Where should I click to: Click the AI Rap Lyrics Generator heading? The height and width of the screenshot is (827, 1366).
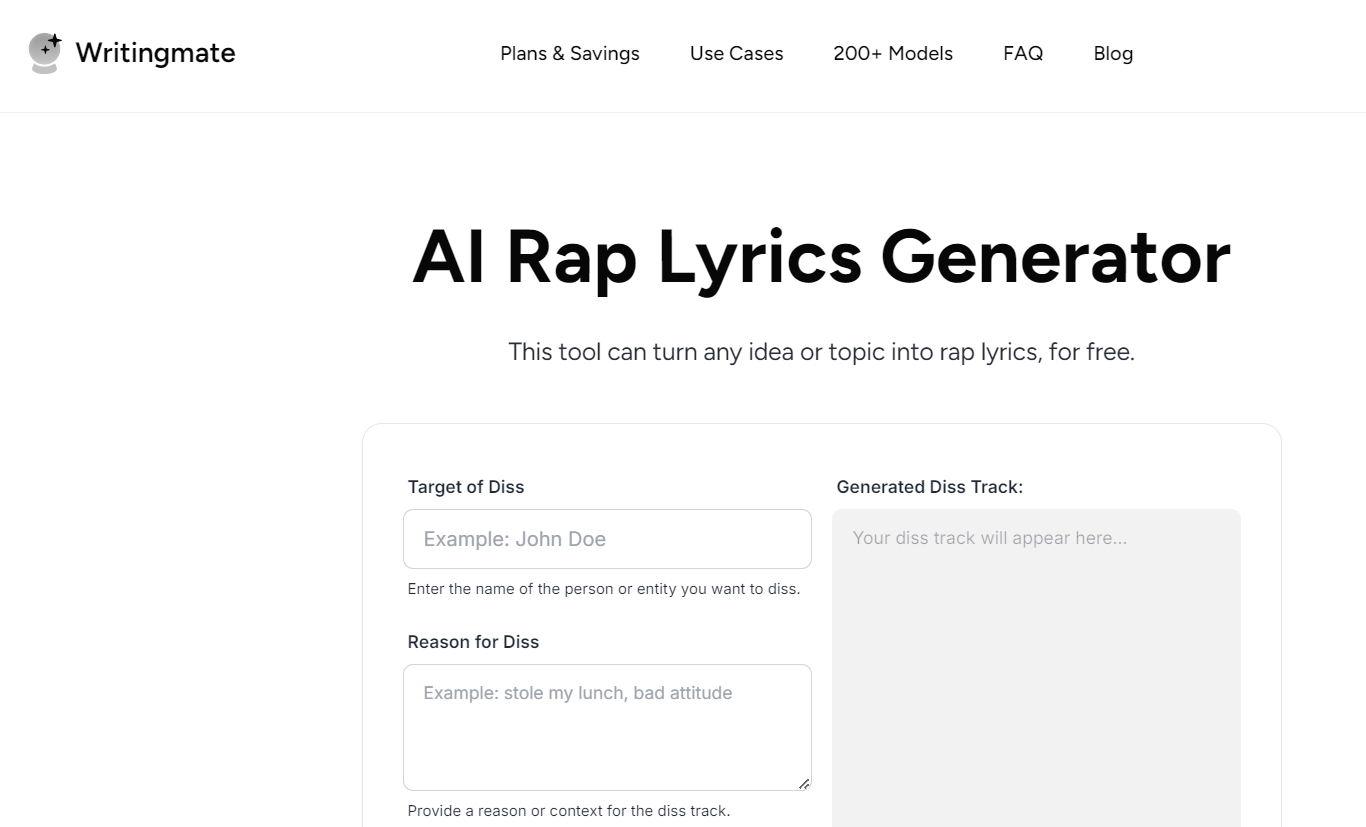(x=821, y=257)
